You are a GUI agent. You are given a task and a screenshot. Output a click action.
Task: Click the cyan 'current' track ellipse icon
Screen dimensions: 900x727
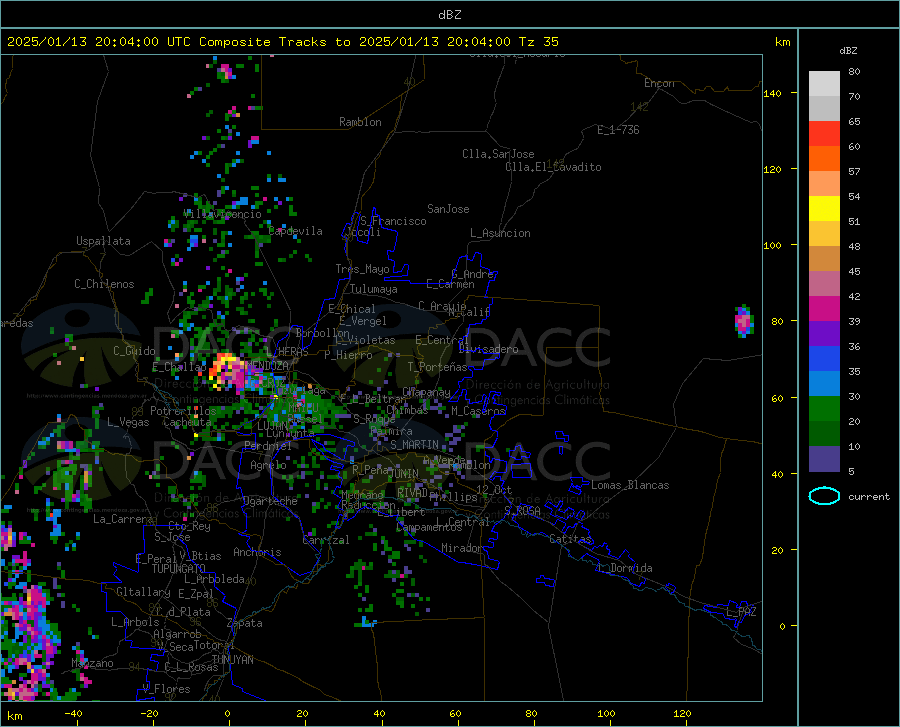coord(824,496)
